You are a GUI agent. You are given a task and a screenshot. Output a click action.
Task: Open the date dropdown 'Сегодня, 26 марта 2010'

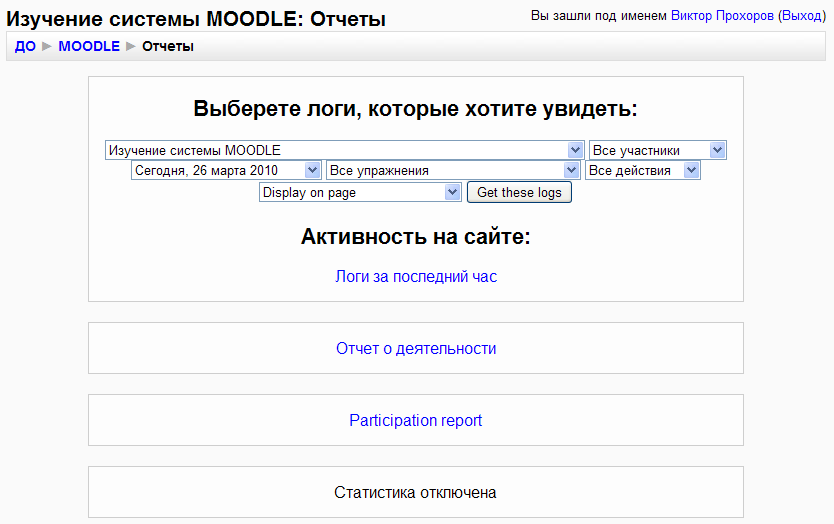click(226, 170)
